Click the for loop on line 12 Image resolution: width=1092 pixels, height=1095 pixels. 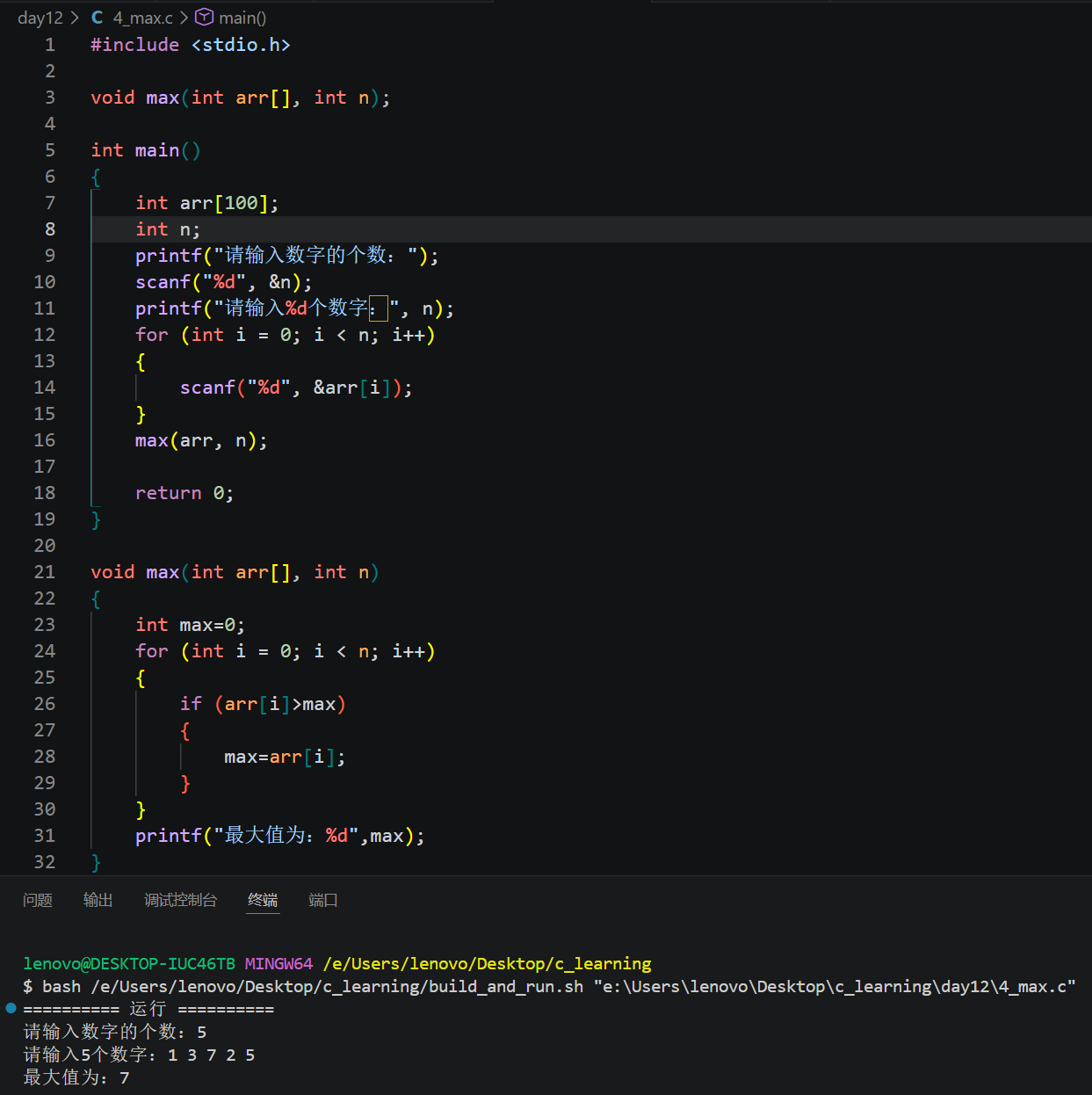pos(286,335)
